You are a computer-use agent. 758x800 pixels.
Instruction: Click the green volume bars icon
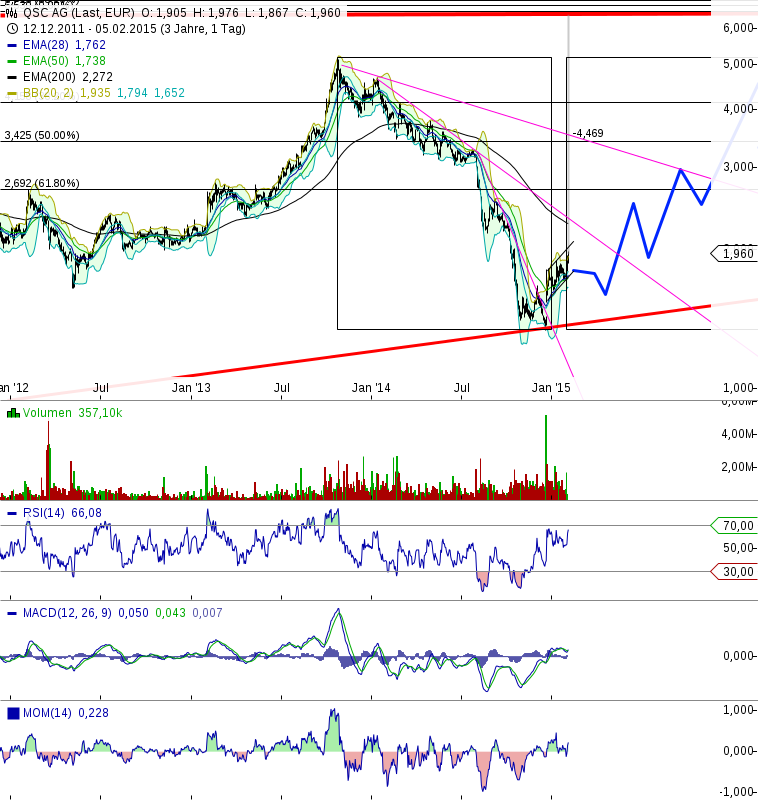(13, 413)
